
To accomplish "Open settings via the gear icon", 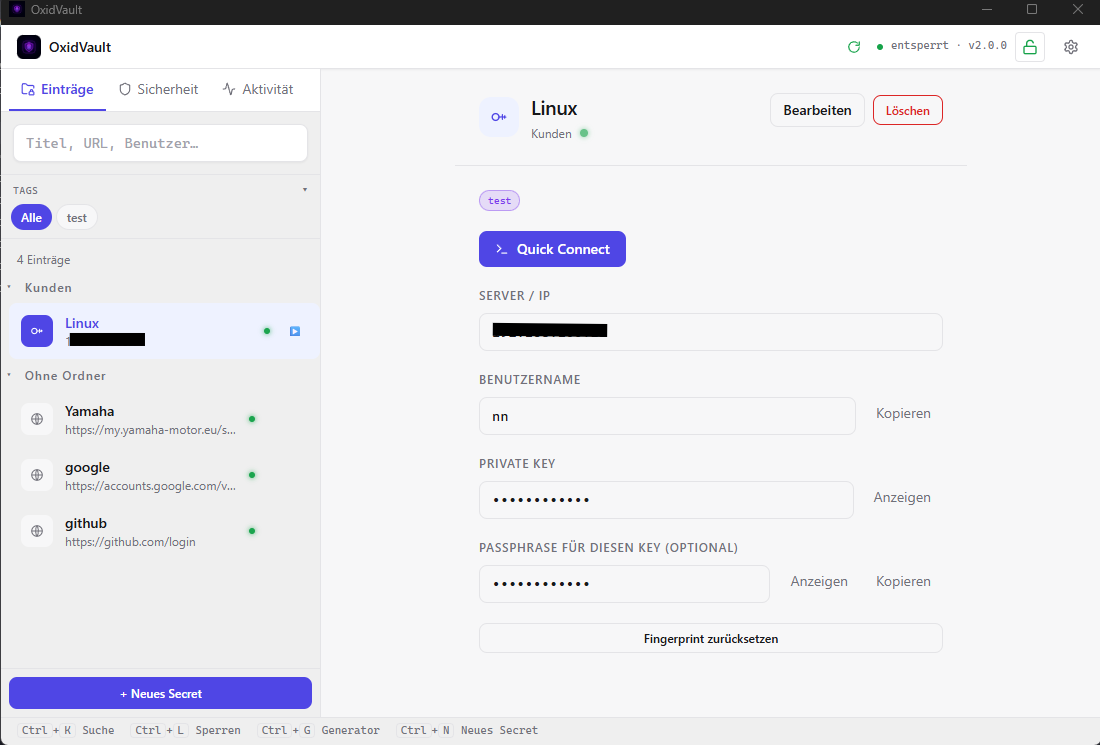I will (x=1071, y=47).
